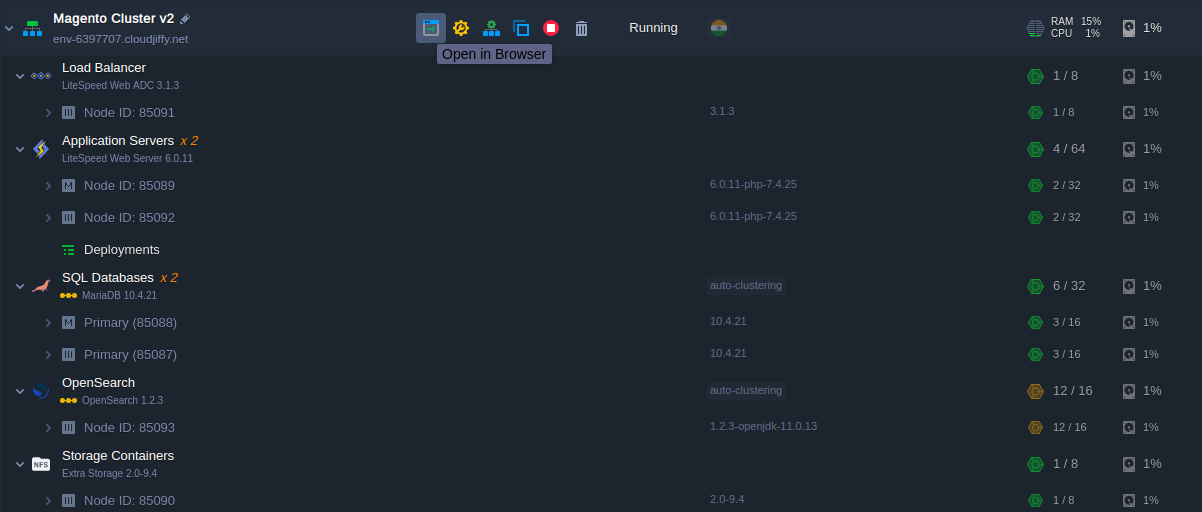1202x512 pixels.
Task: Click SQL Databases auto-clustering label
Action: (x=746, y=285)
